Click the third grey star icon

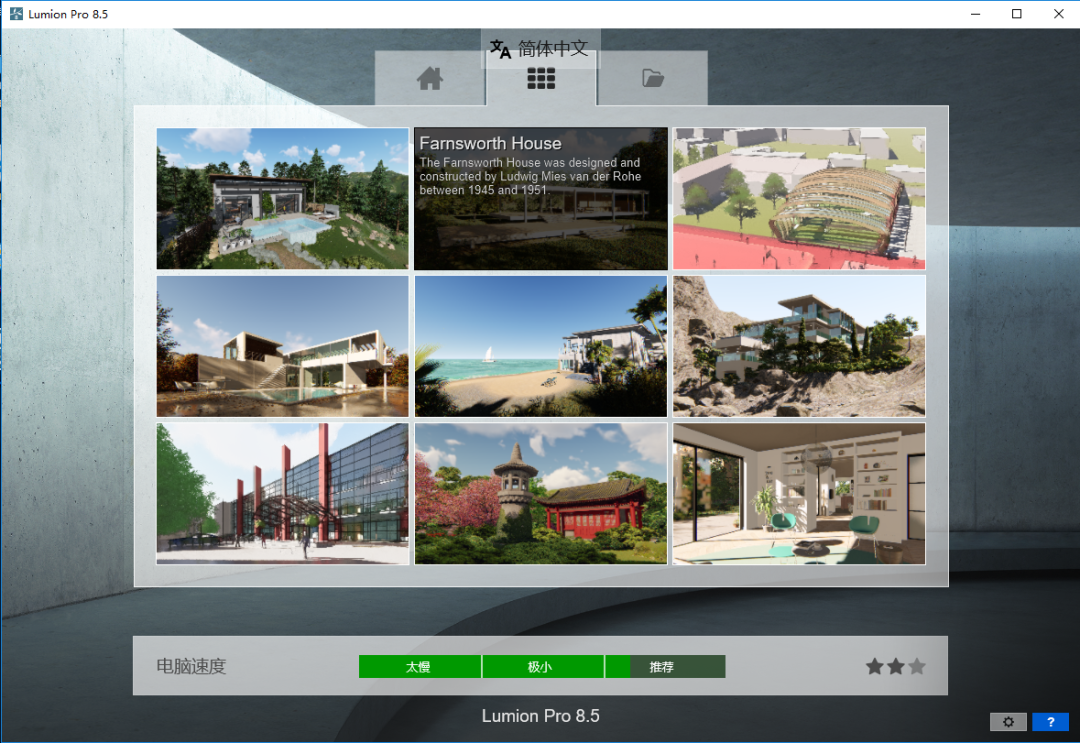coord(917,666)
